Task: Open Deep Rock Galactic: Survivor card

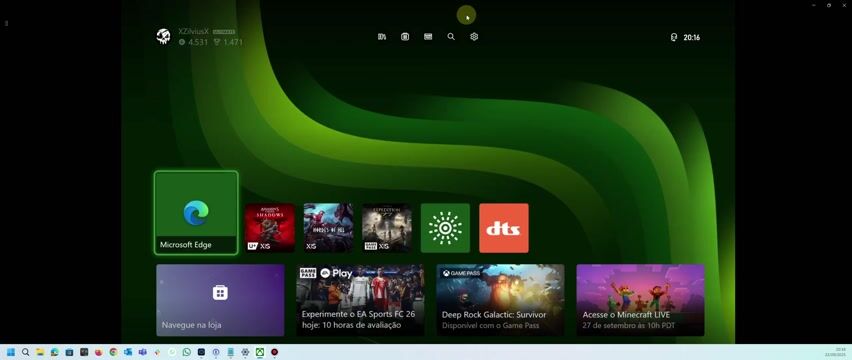Action: [500, 300]
